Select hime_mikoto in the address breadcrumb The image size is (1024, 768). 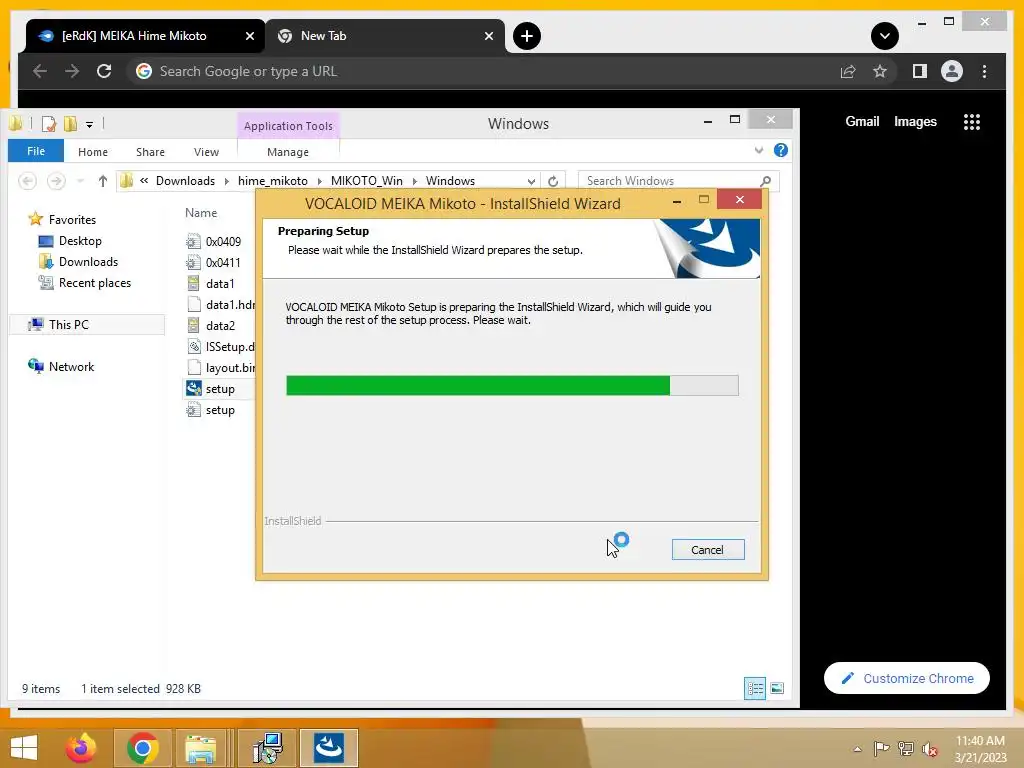[x=272, y=181]
